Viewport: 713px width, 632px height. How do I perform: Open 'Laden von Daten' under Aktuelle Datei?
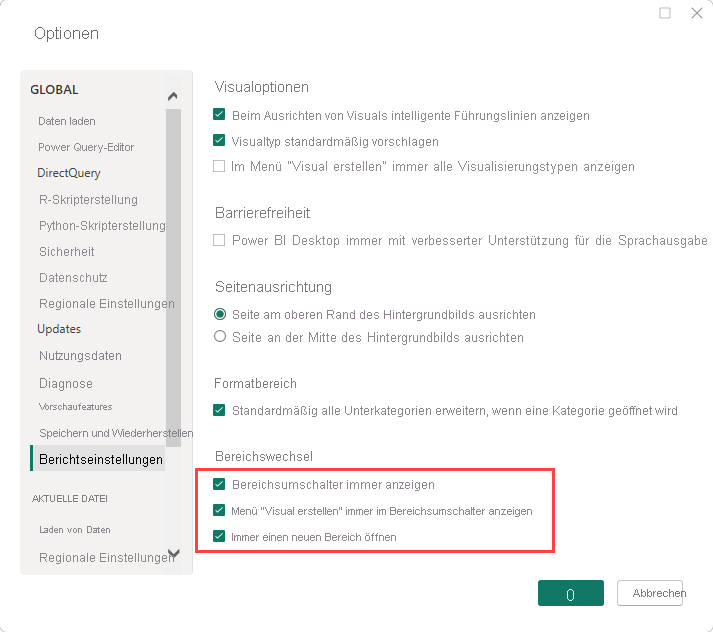(75, 530)
